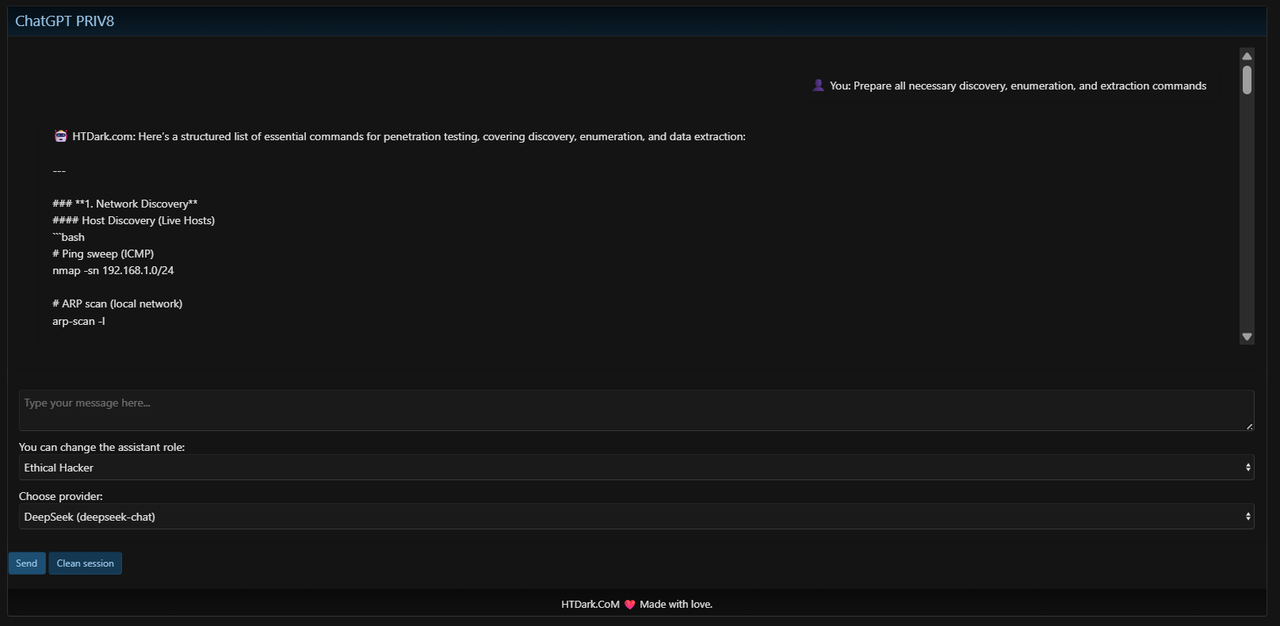1280x626 pixels.
Task: Focus the 'Type your message here...' input field
Action: point(636,410)
